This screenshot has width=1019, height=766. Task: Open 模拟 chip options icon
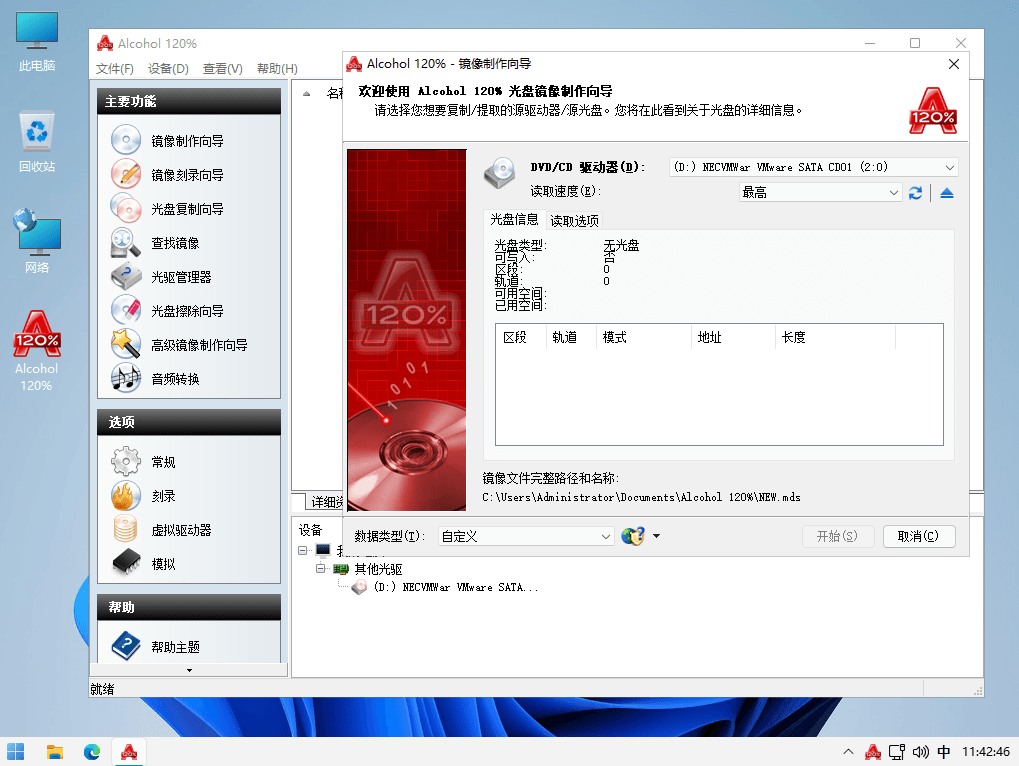[125, 563]
